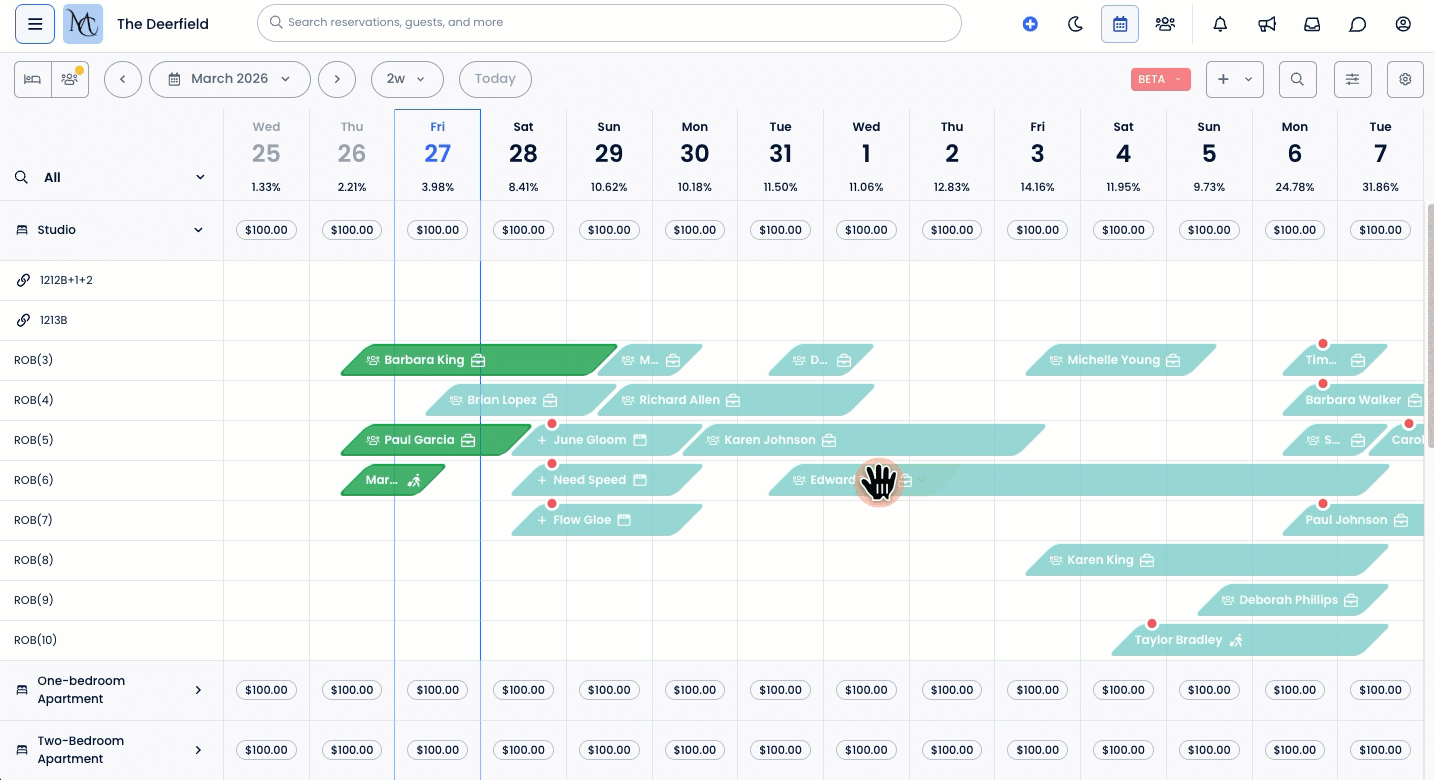Click the blue plus quick-add icon

click(1030, 24)
